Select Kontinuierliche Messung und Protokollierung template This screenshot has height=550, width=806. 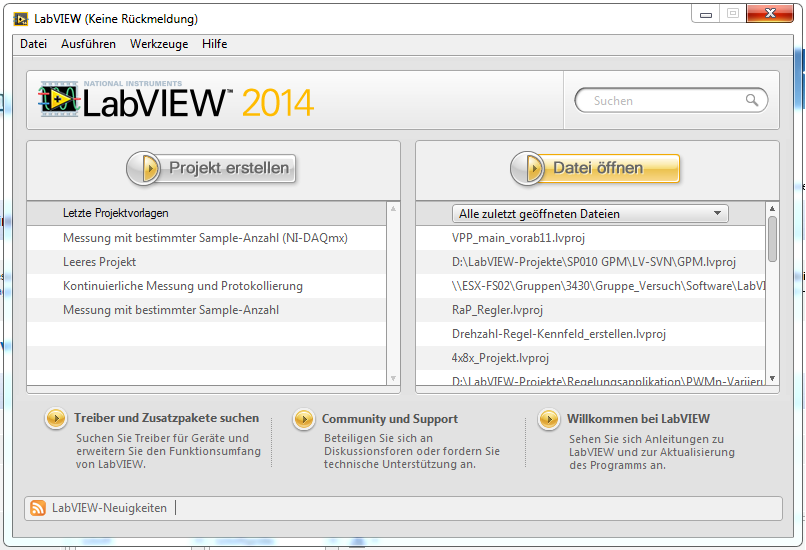click(206, 286)
